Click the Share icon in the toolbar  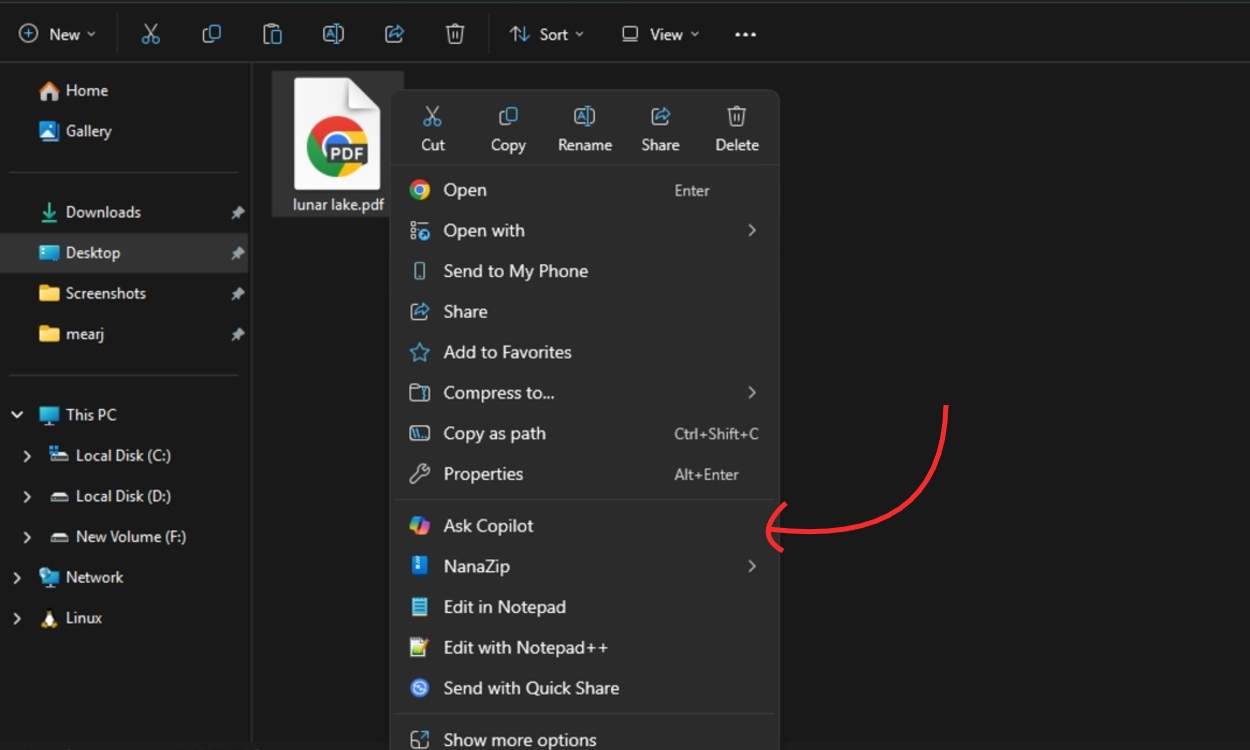393,33
